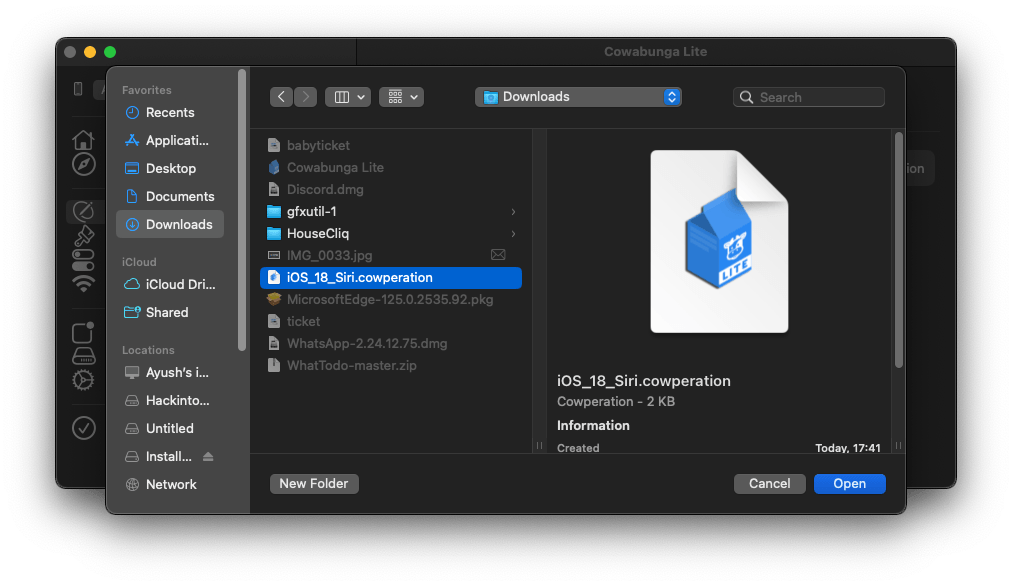Viewport: 1012px width, 588px height.
Task: Select the gfxutil-1 folder
Action: 390,211
